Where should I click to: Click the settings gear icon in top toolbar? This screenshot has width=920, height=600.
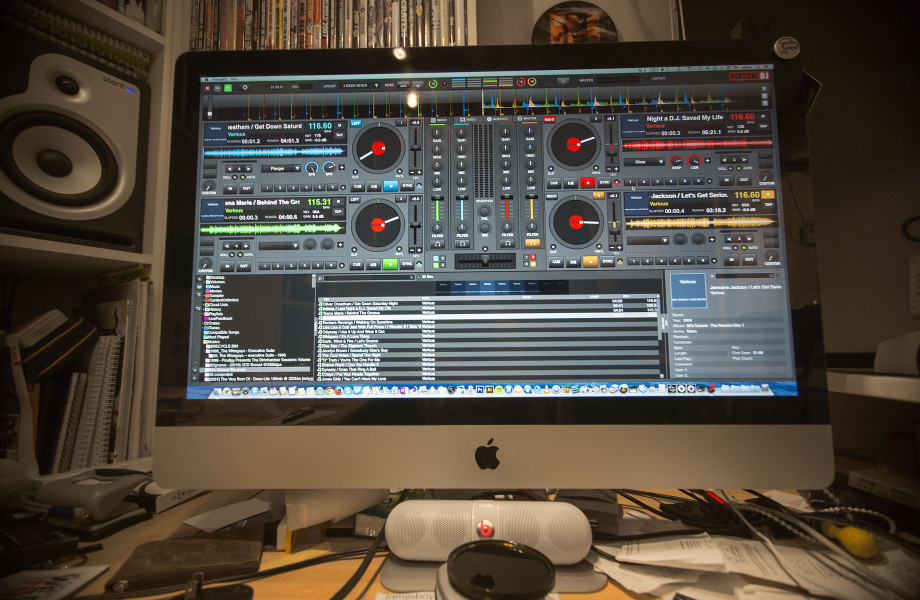(x=244, y=87)
